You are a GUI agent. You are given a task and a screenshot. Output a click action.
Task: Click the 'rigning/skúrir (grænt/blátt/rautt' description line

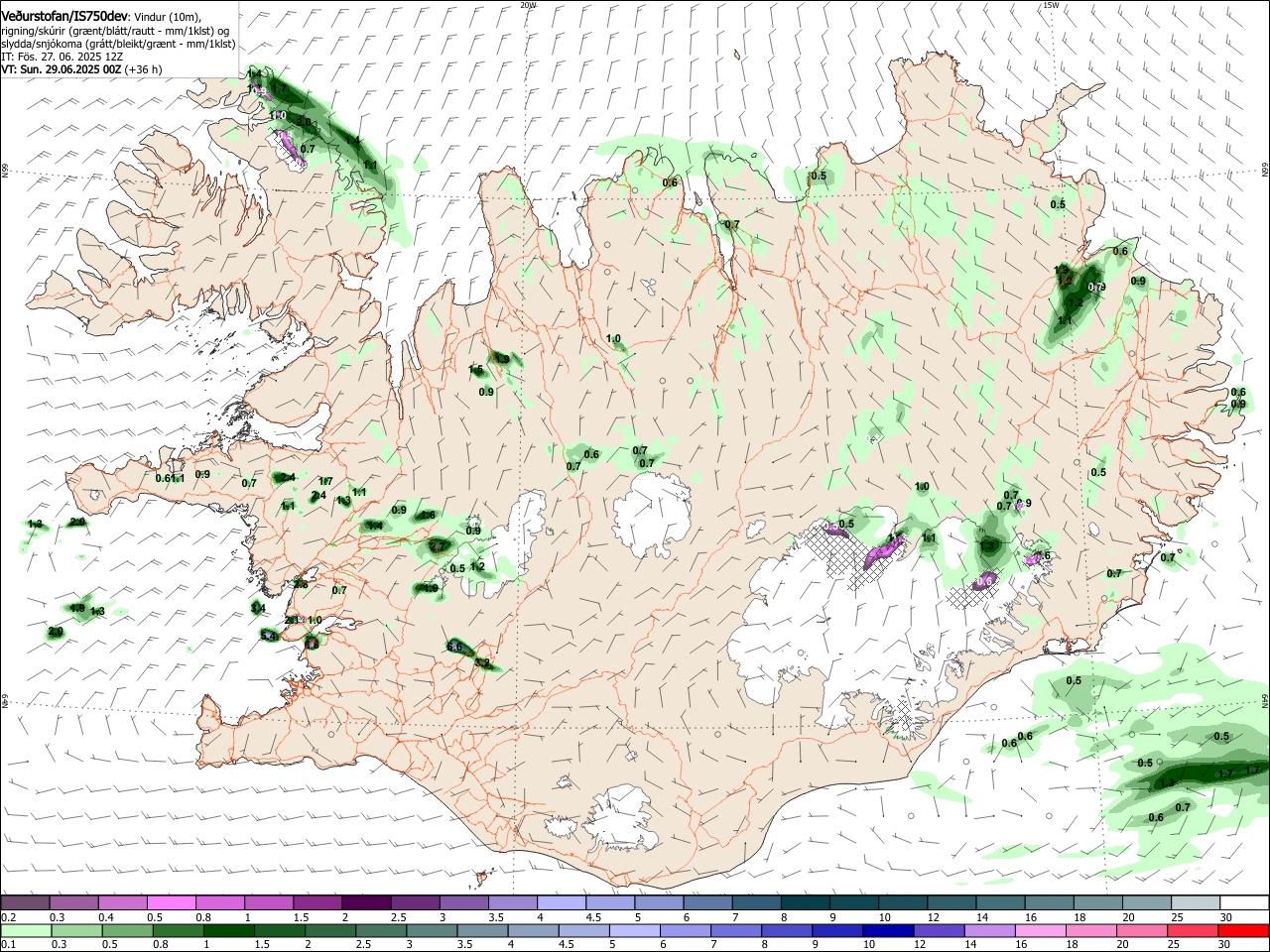point(115,31)
